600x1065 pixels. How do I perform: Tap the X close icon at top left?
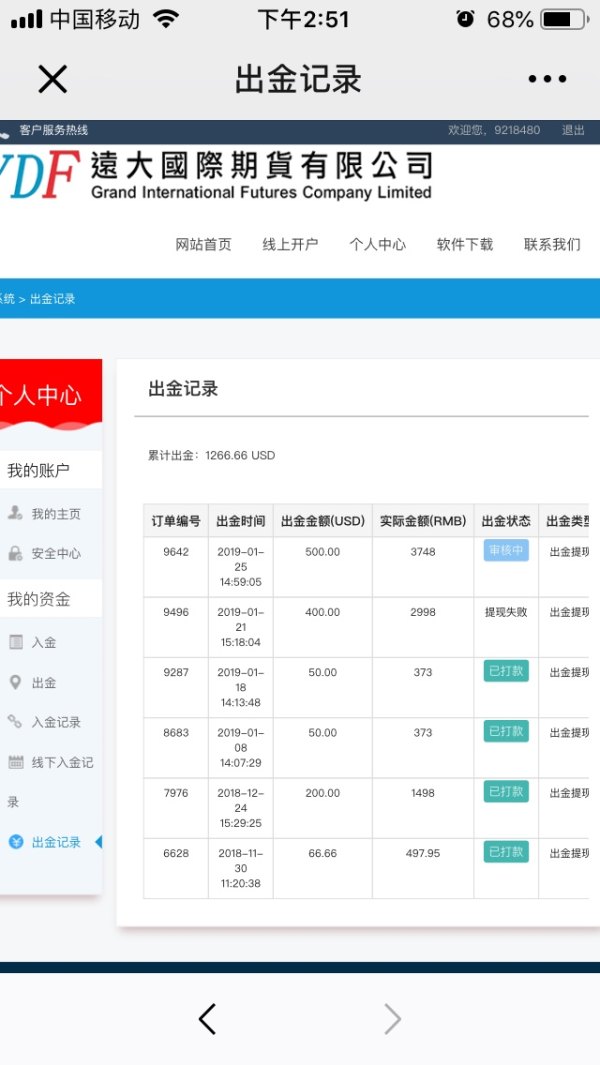(52, 79)
